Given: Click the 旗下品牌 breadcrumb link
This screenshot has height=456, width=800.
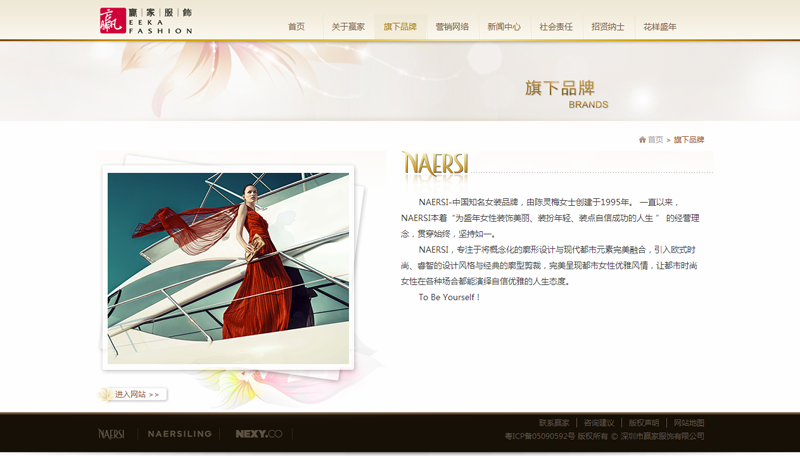Looking at the screenshot, I should click(x=689, y=139).
